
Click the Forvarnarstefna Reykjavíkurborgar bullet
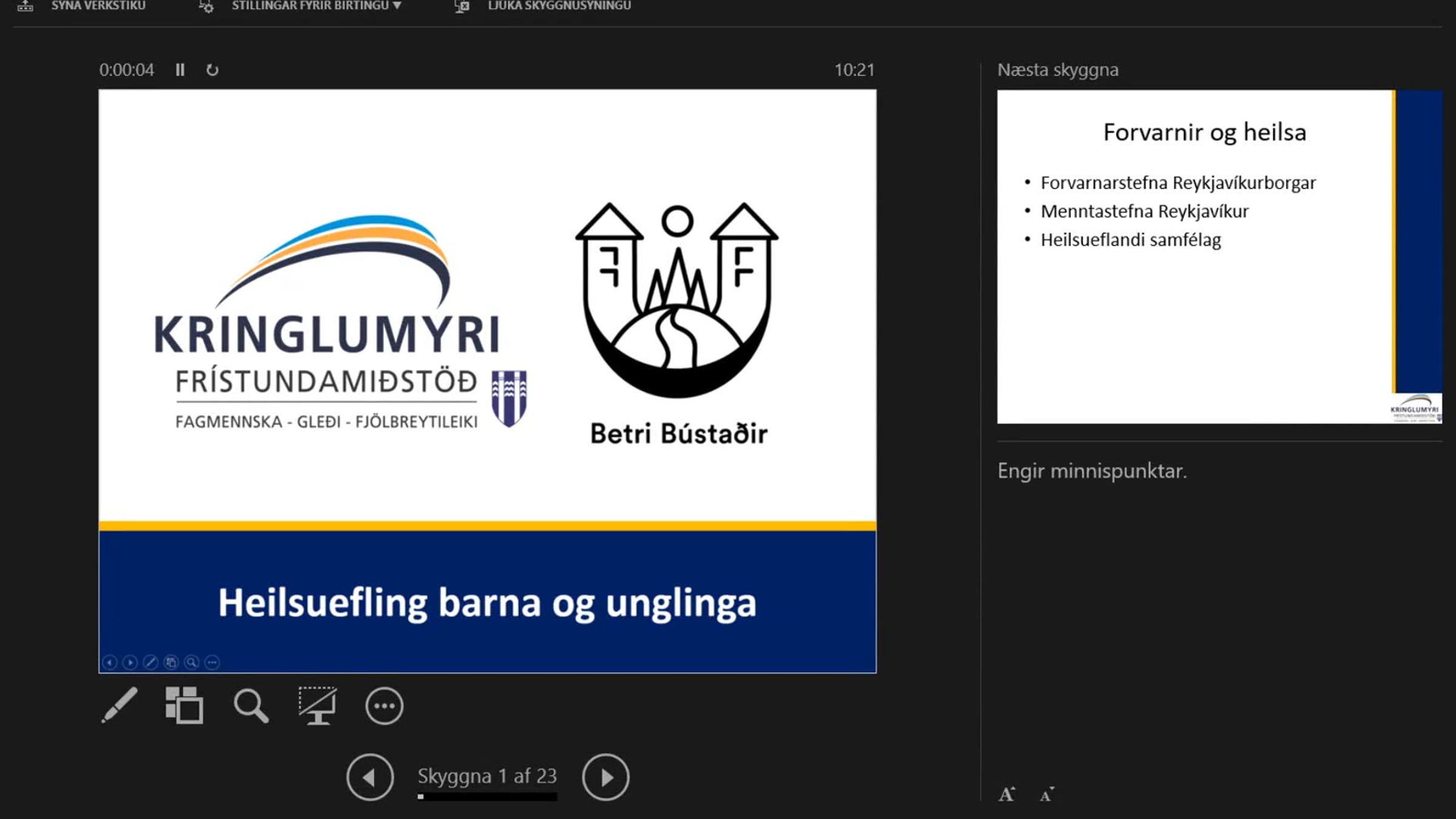[1178, 183]
